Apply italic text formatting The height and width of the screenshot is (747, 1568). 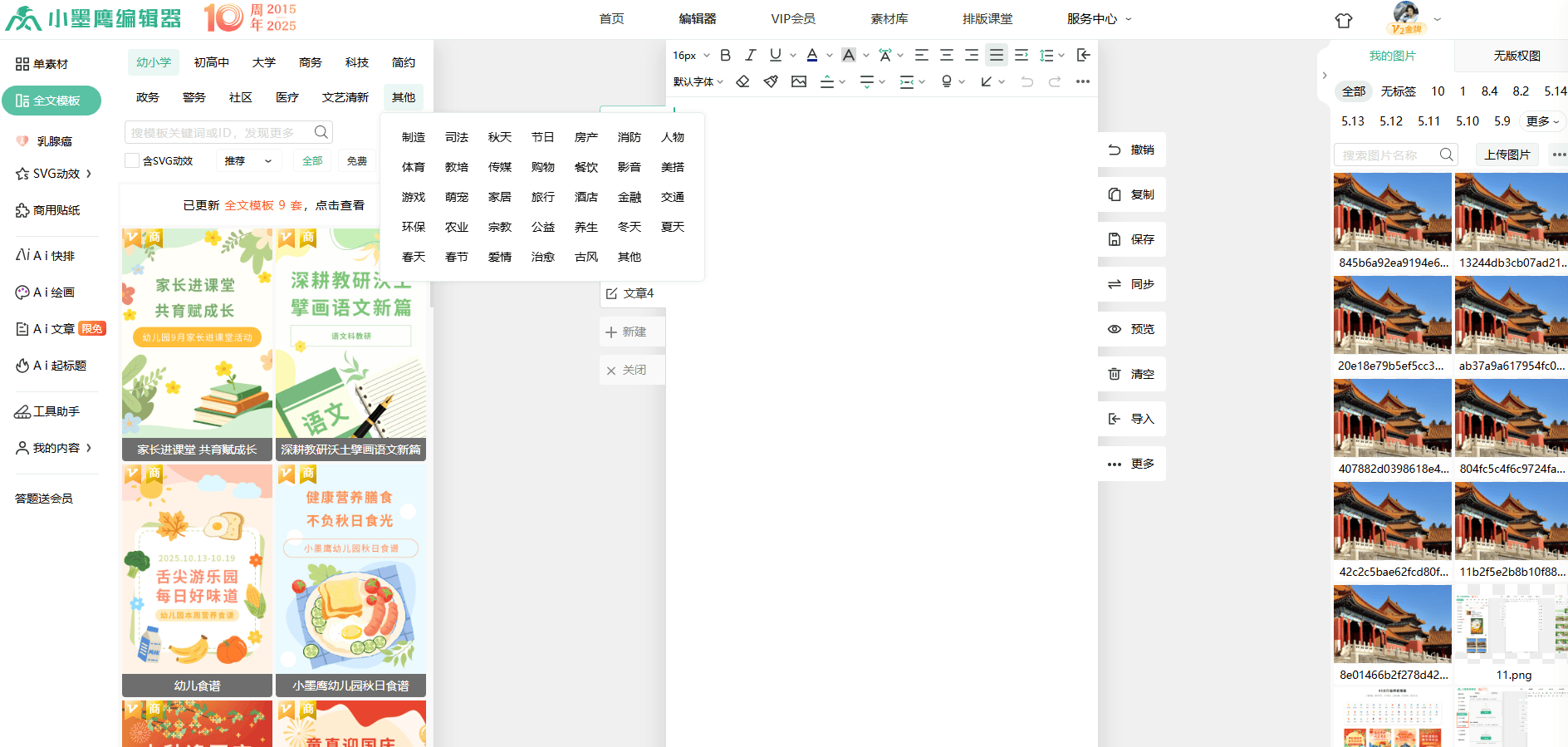(750, 55)
